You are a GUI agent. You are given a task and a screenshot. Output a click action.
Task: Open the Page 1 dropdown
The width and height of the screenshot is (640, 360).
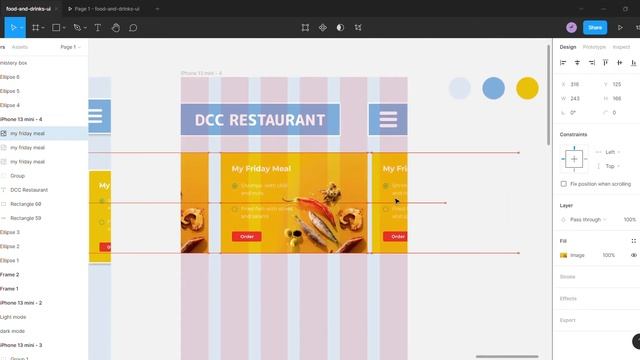tap(70, 47)
